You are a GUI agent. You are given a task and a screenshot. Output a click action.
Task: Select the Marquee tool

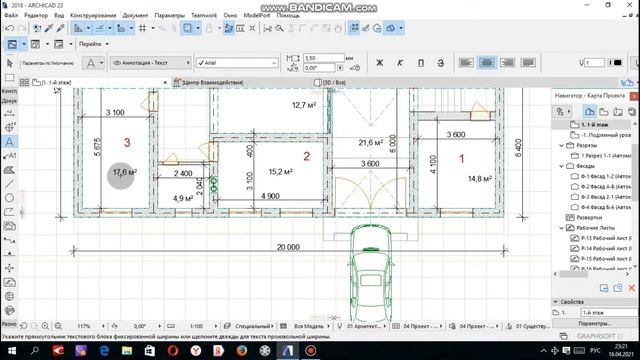click(9, 78)
